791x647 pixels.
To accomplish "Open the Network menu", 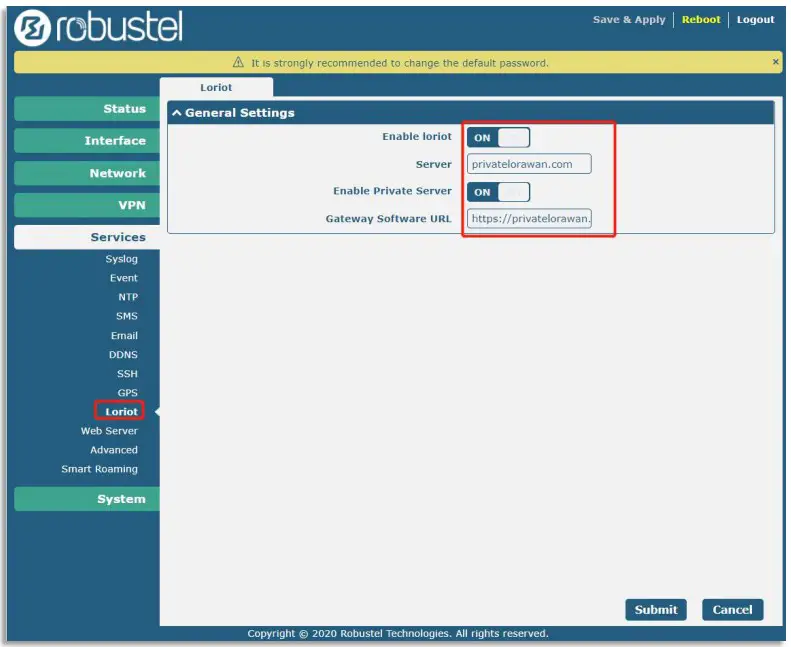I will (87, 173).
